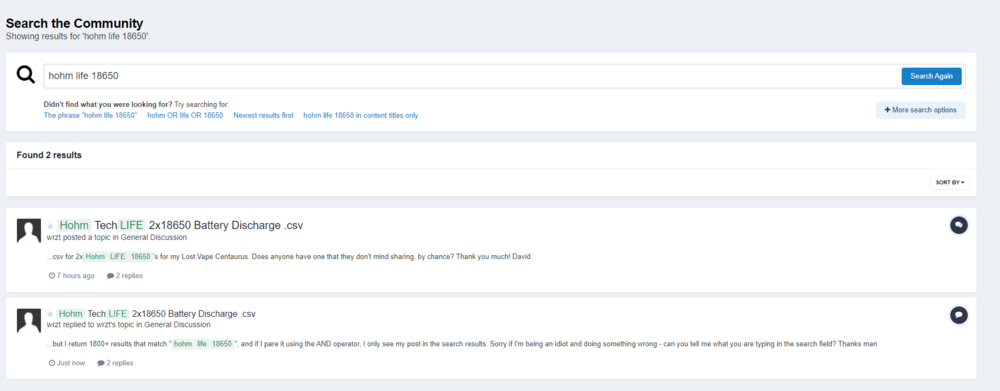Click "Showing results for 'hohm life 18650'" text
The image size is (1000, 391).
point(78,36)
